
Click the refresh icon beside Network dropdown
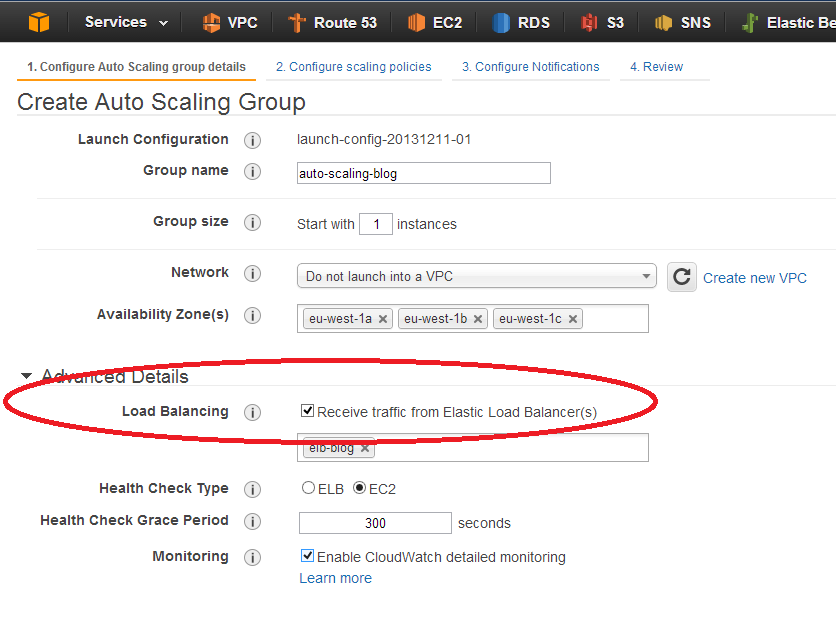tap(681, 278)
